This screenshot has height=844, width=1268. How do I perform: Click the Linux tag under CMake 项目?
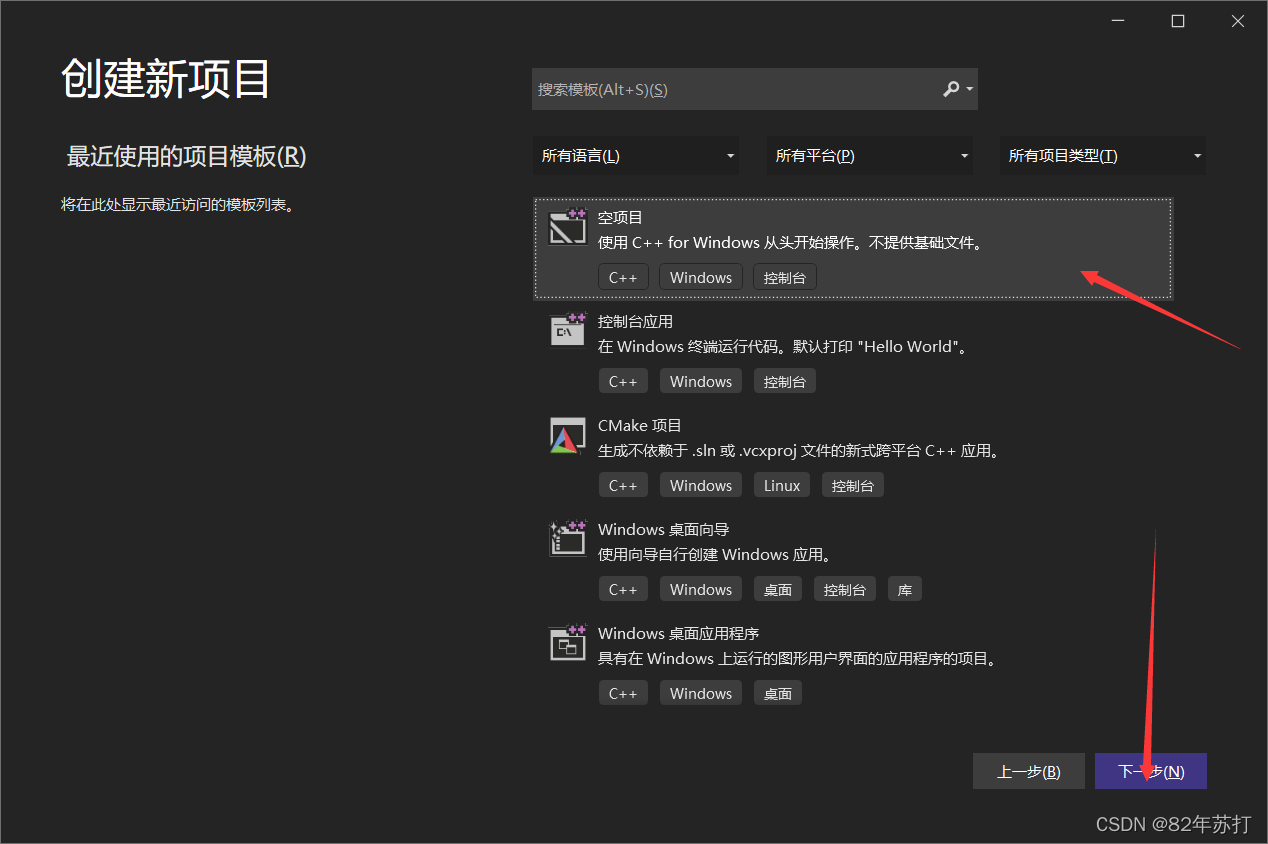tap(782, 485)
